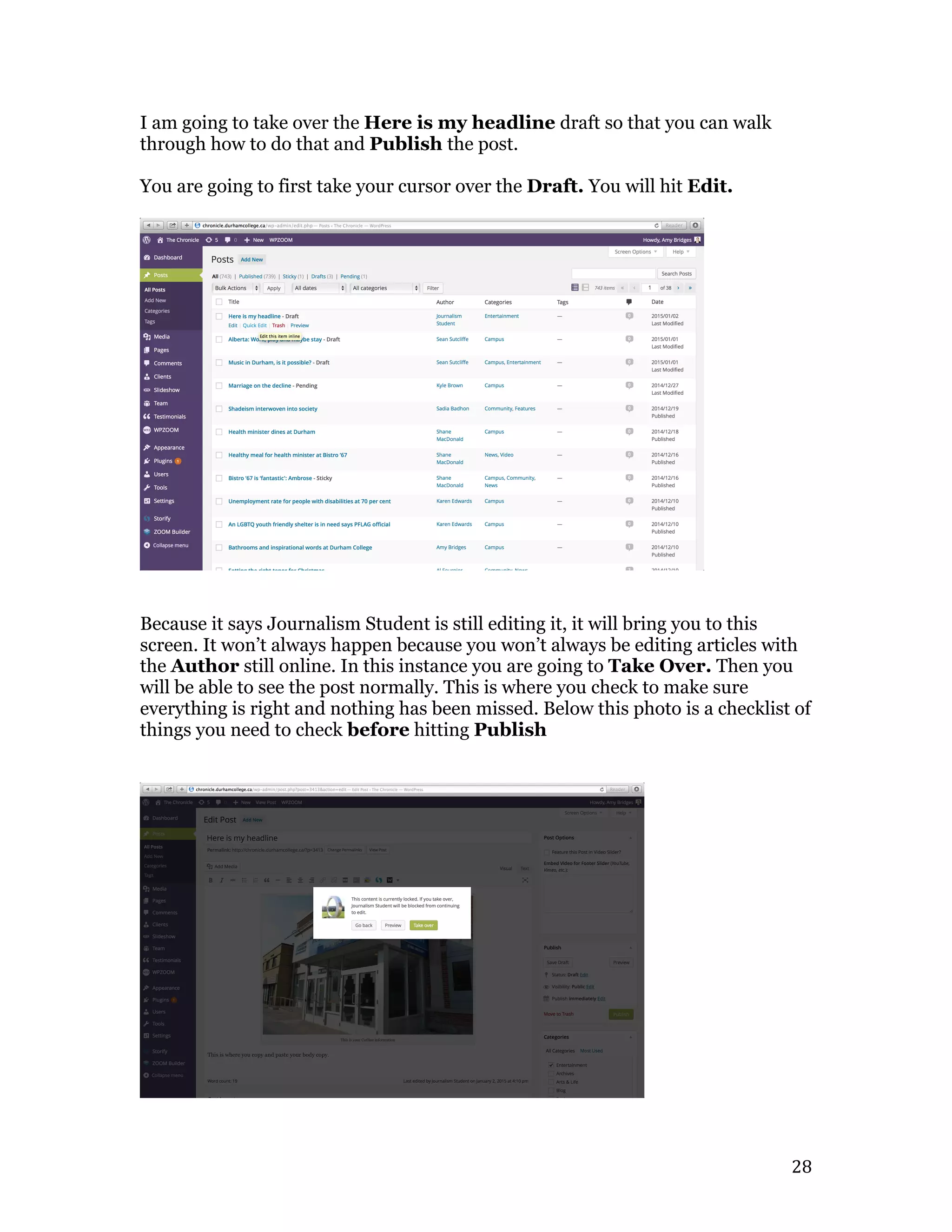Toggle fullscreen editor icon in Edit Post
952x1232 pixels.
coord(525,880)
